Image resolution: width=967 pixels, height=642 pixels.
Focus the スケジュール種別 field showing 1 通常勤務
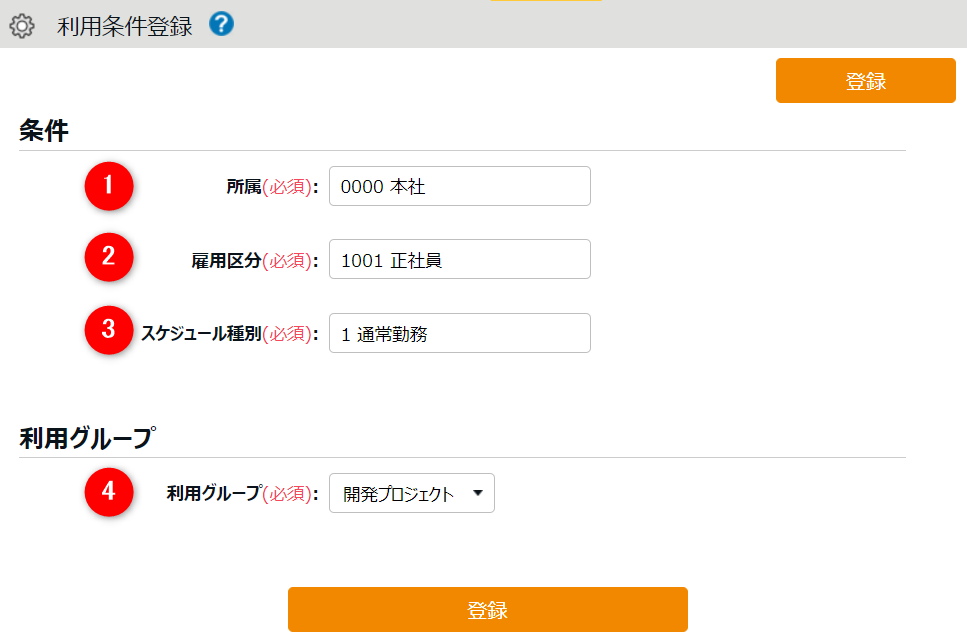459,334
